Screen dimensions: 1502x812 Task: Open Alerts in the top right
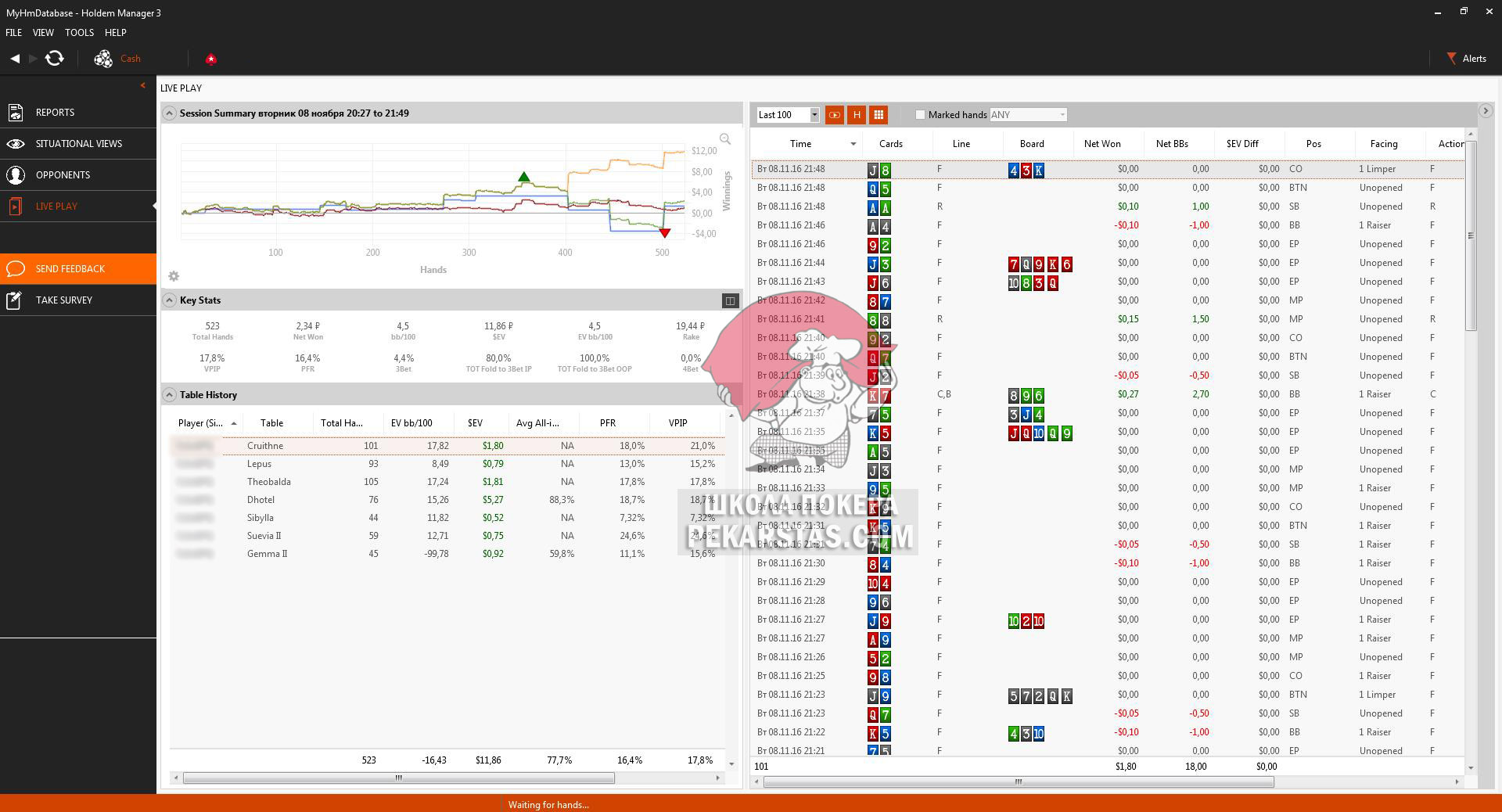[x=1466, y=59]
